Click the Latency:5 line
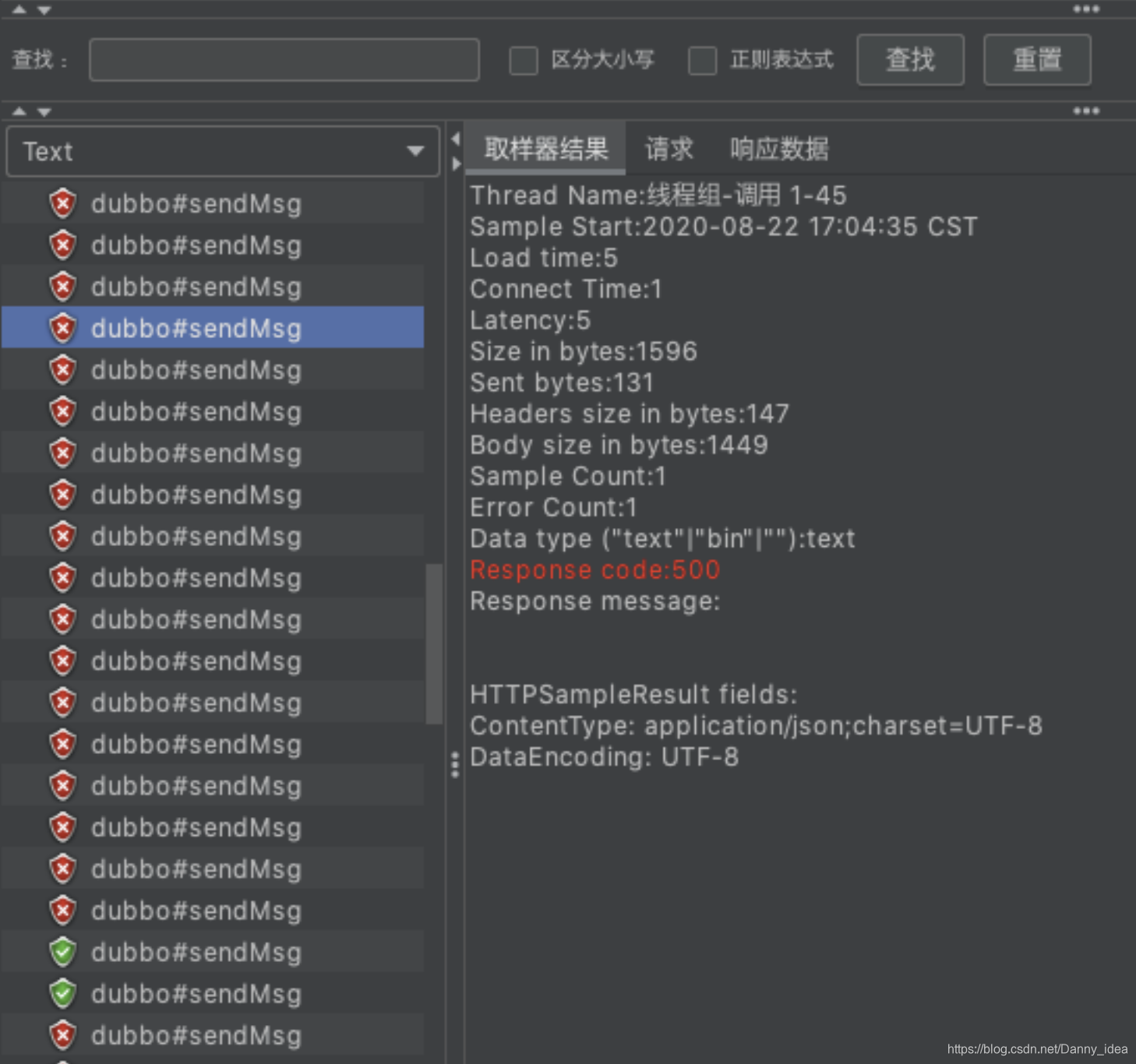The width and height of the screenshot is (1136, 1064). [x=531, y=320]
